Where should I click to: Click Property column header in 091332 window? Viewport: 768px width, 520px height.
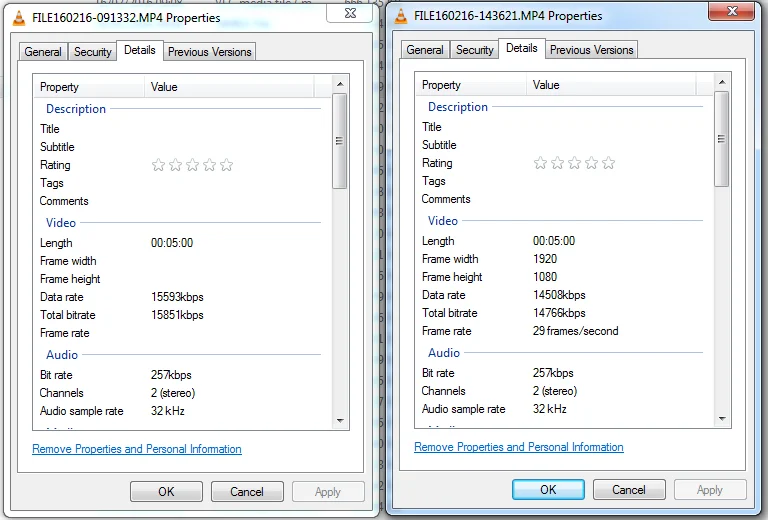[x=89, y=87]
